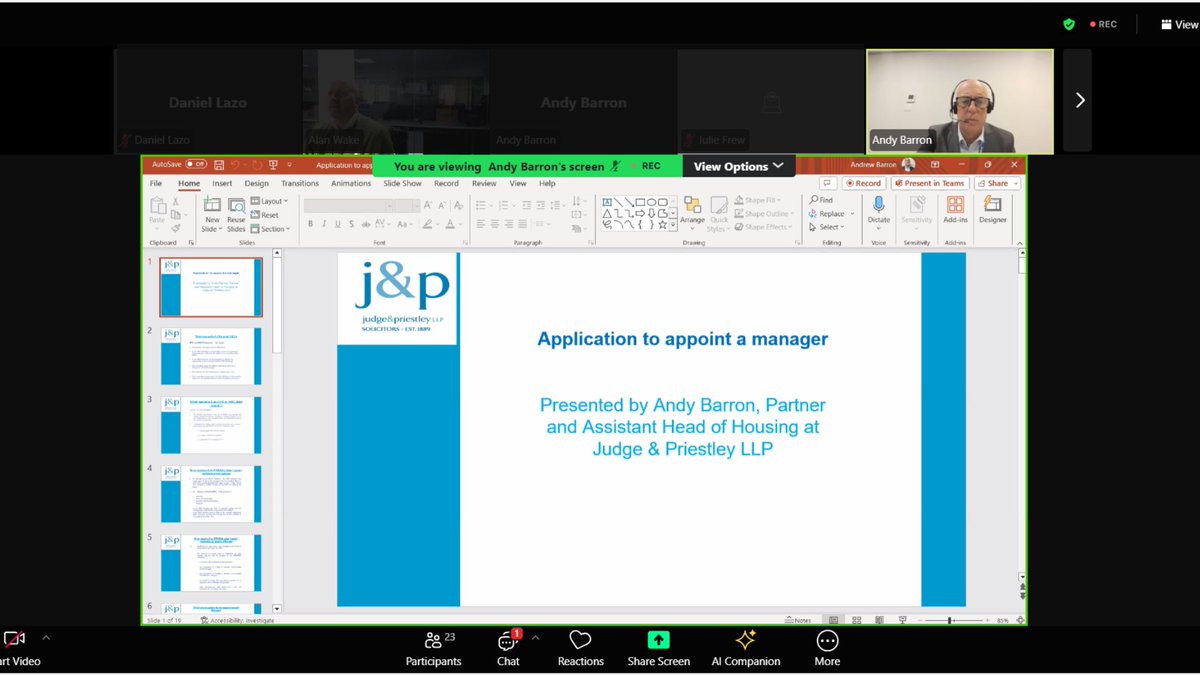Open the Transitions ribbon tab
This screenshot has width=1200, height=675.
(300, 184)
